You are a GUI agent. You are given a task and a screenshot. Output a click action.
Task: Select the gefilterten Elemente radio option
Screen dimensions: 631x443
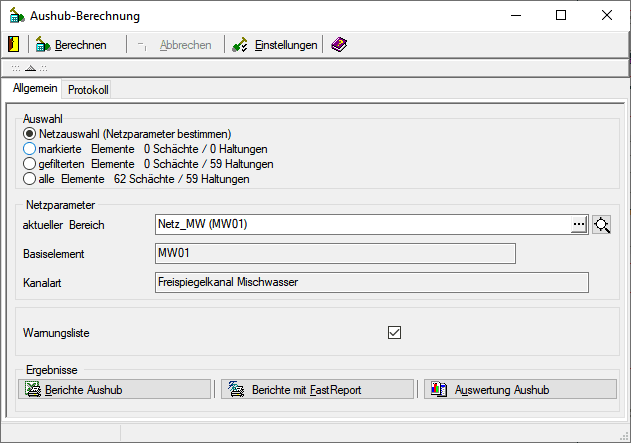(x=29, y=164)
